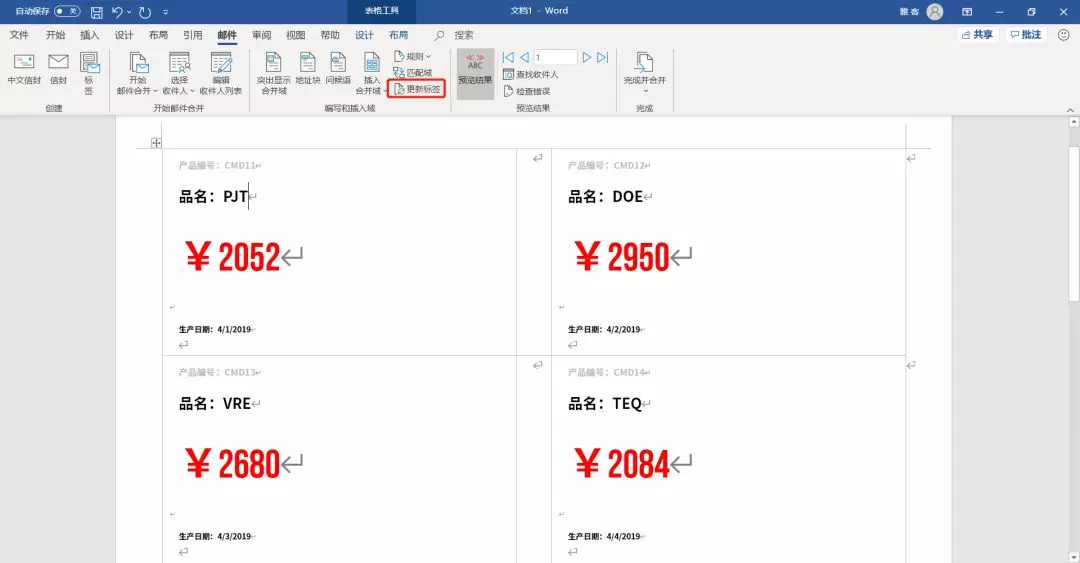This screenshot has height=563, width=1080.
Task: Click the price text ¥2950
Action: [x=622, y=256]
